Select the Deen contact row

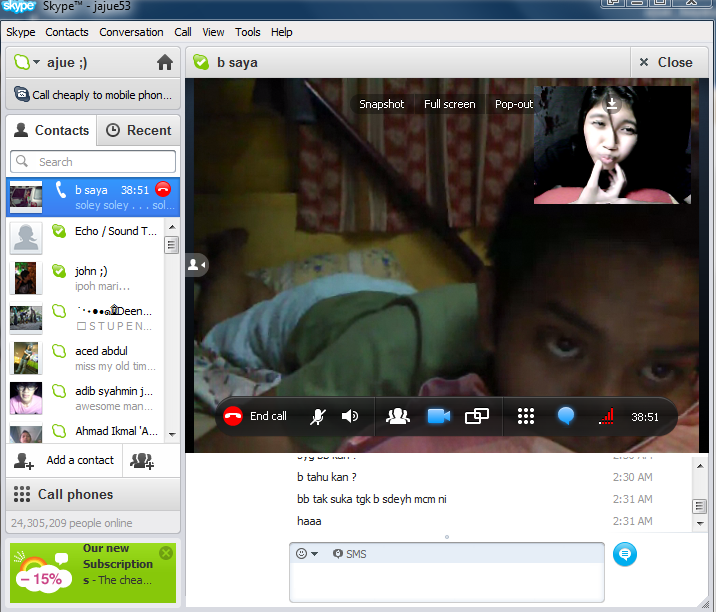tap(85, 318)
